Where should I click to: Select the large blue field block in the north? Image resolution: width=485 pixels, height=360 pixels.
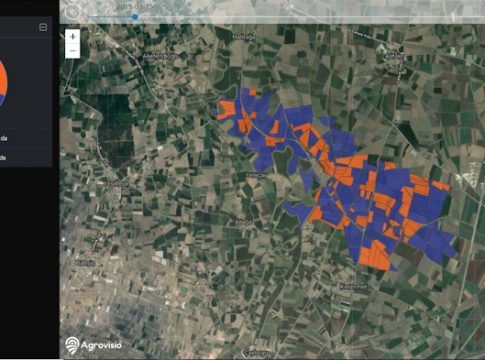299,116
